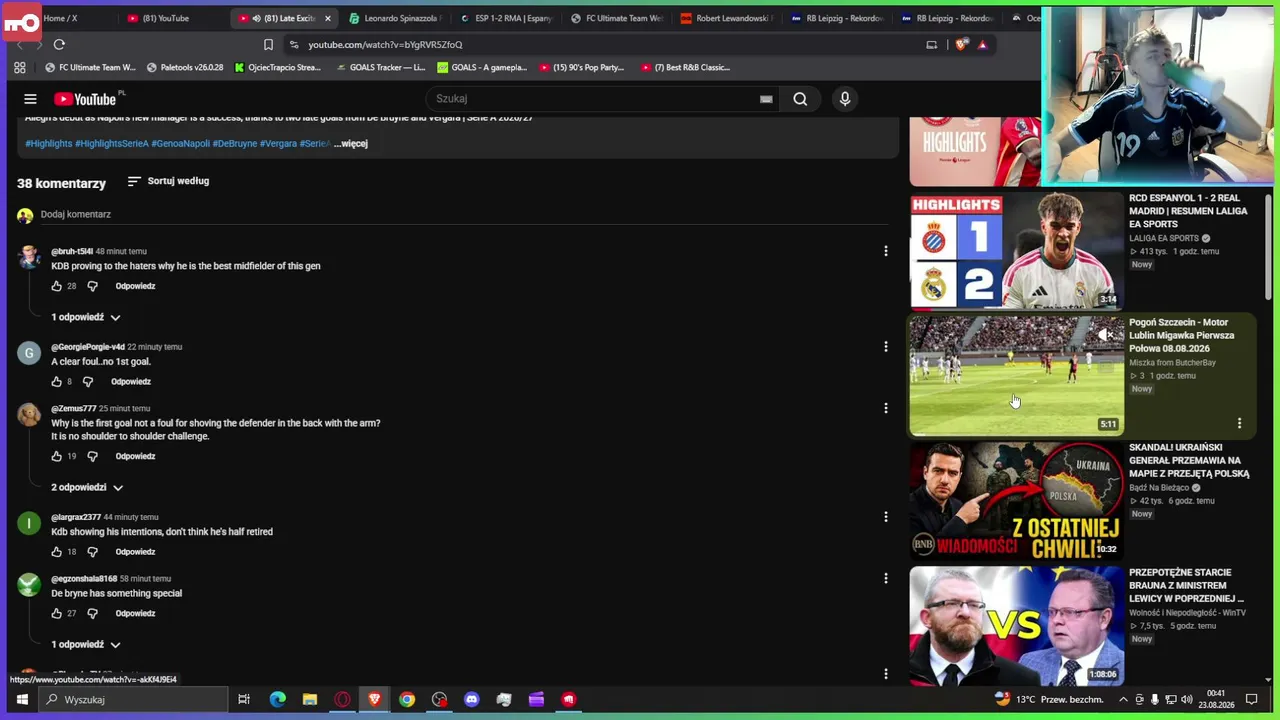
Task: Open options menu for @largrax2377 comment
Action: pyautogui.click(x=885, y=517)
